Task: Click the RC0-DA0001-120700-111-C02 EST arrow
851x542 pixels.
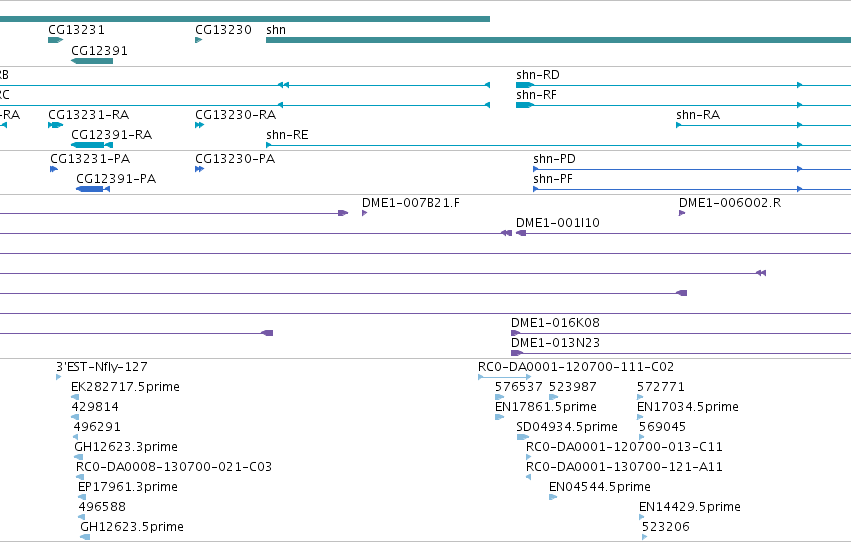Action: [505, 377]
